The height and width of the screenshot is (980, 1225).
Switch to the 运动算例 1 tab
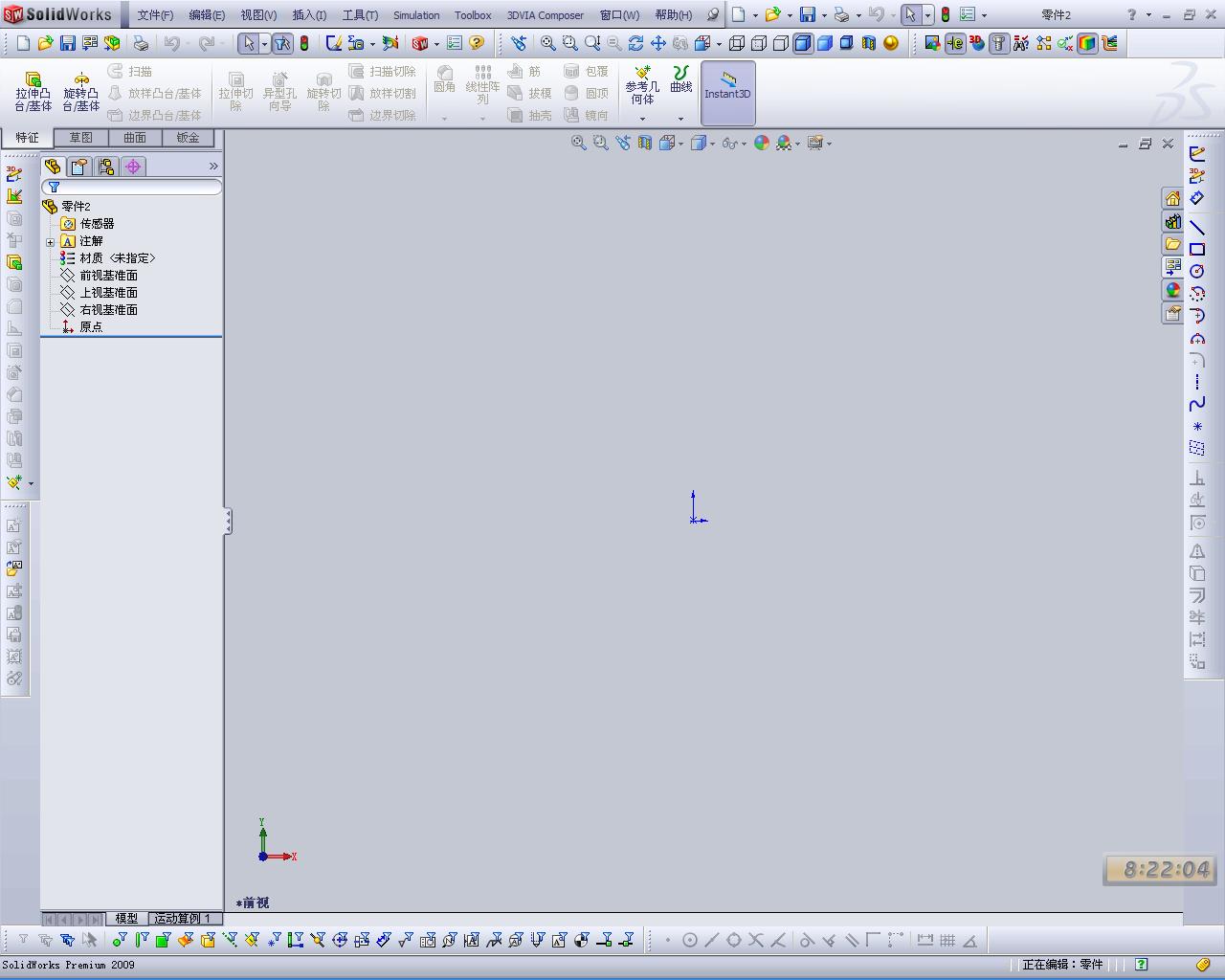click(182, 919)
